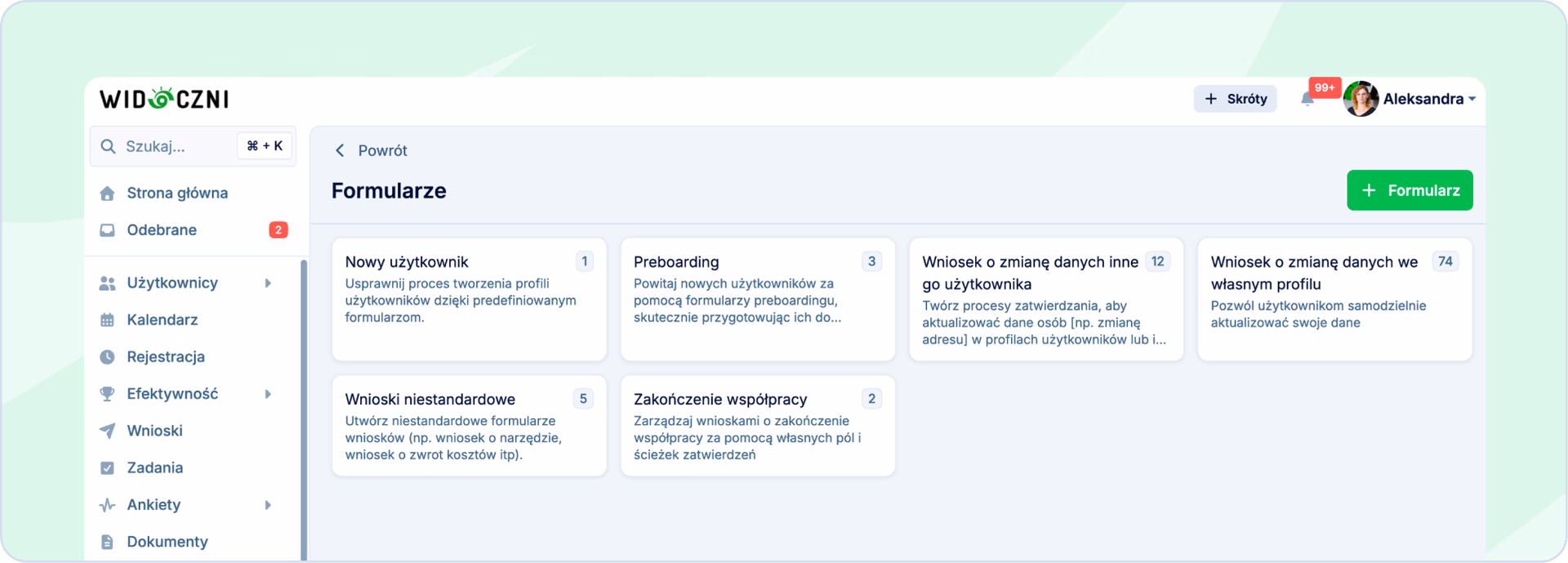Viewport: 1568px width, 563px height.
Task: Click the 99+ notification badge
Action: (x=1325, y=87)
